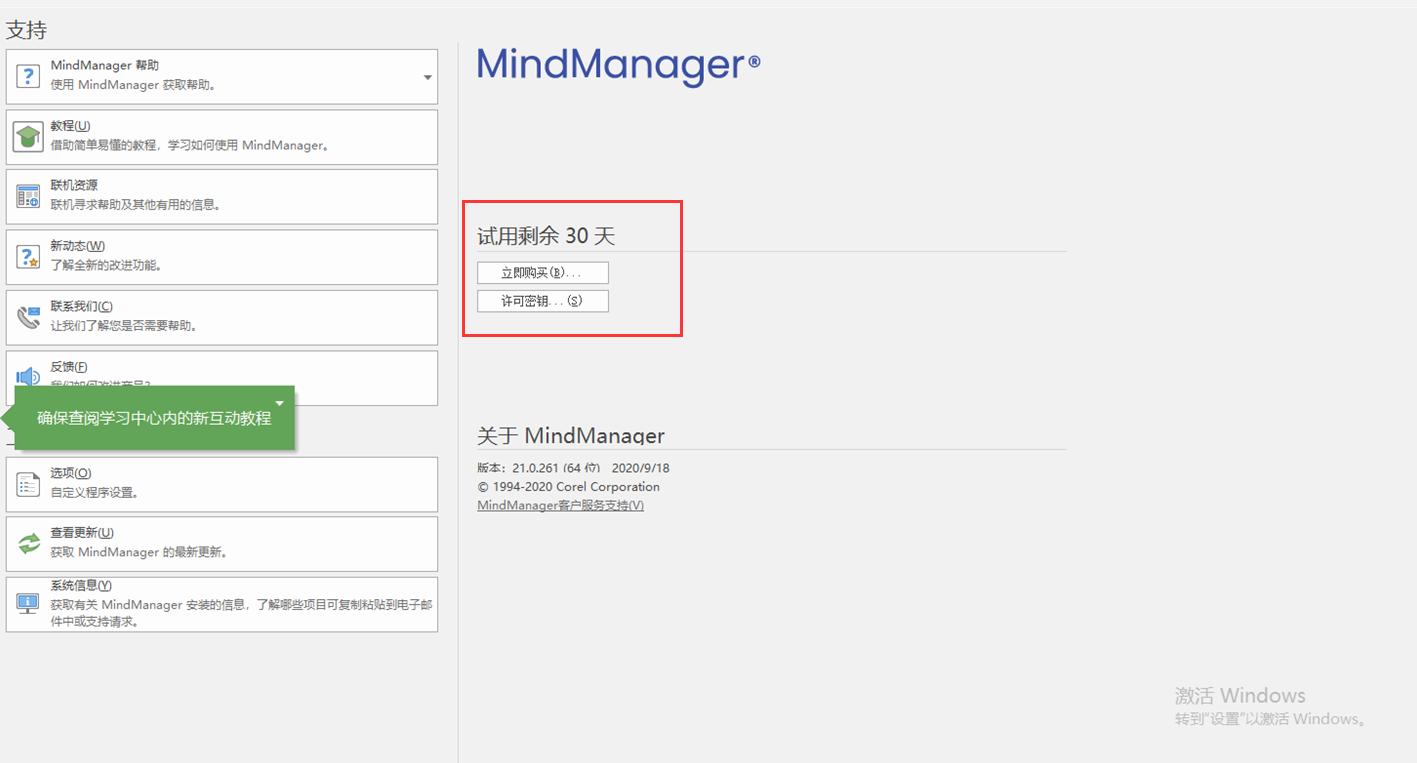Select the 教程 graduation cap icon
Image resolution: width=1417 pixels, height=763 pixels.
[27, 135]
